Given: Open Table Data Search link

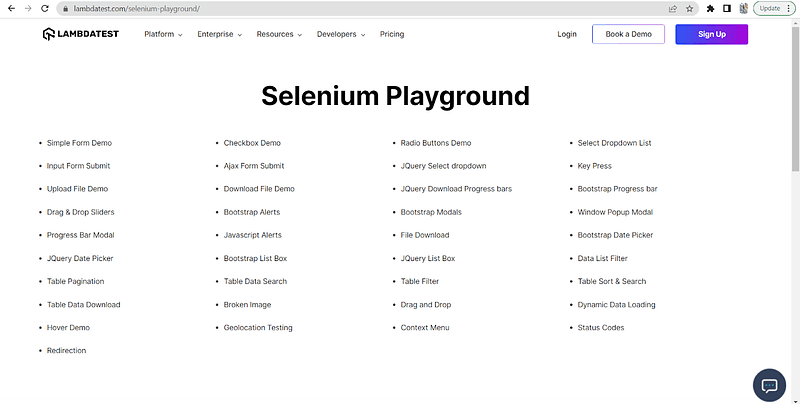Looking at the screenshot, I should point(255,281).
